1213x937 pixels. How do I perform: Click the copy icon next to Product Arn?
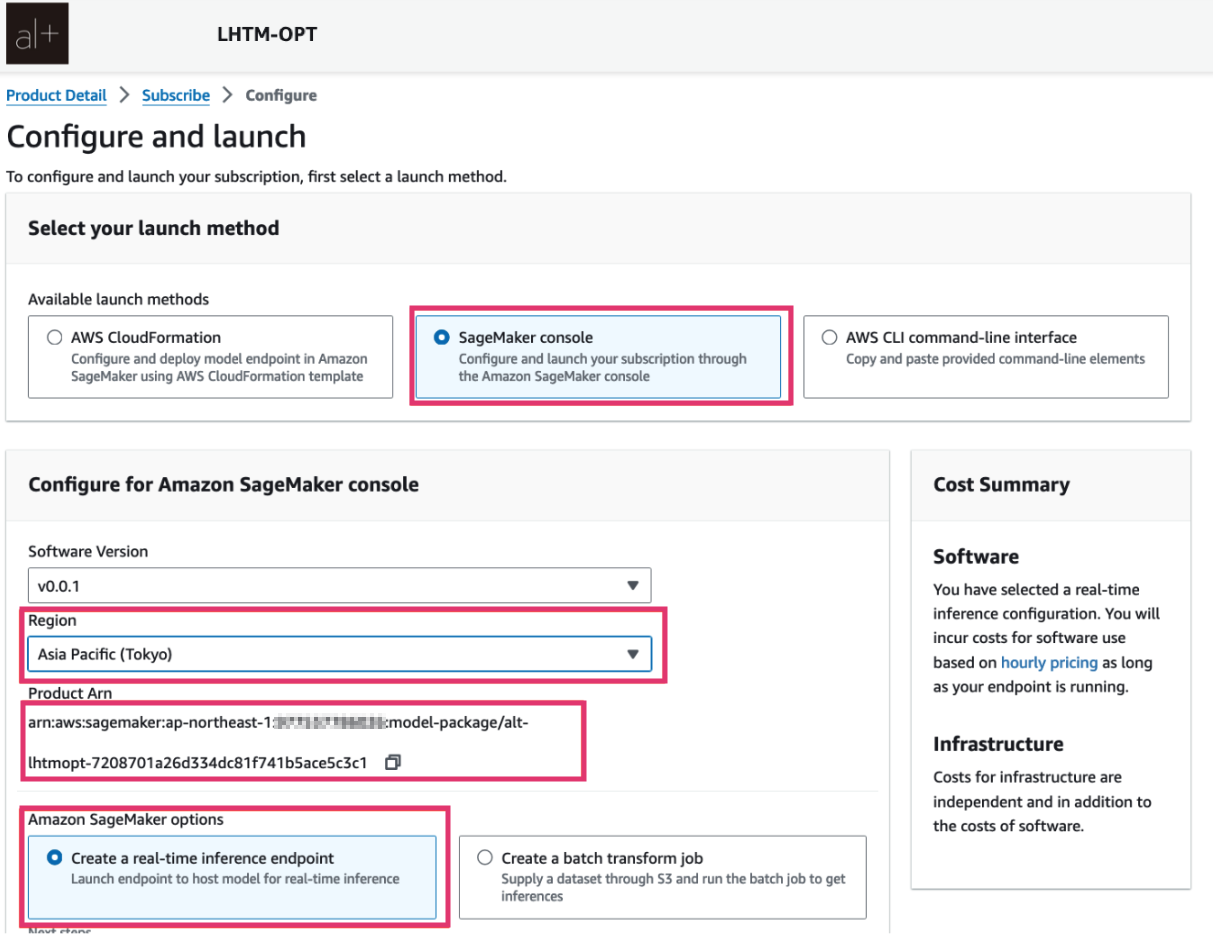[392, 762]
